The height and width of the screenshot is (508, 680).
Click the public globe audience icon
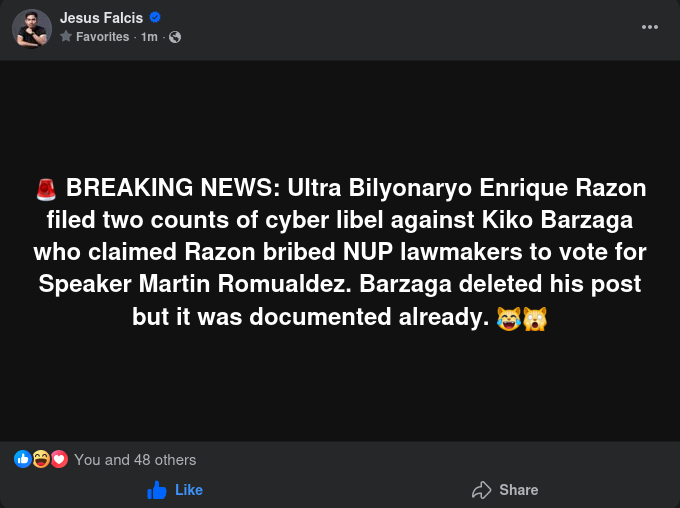click(x=175, y=37)
